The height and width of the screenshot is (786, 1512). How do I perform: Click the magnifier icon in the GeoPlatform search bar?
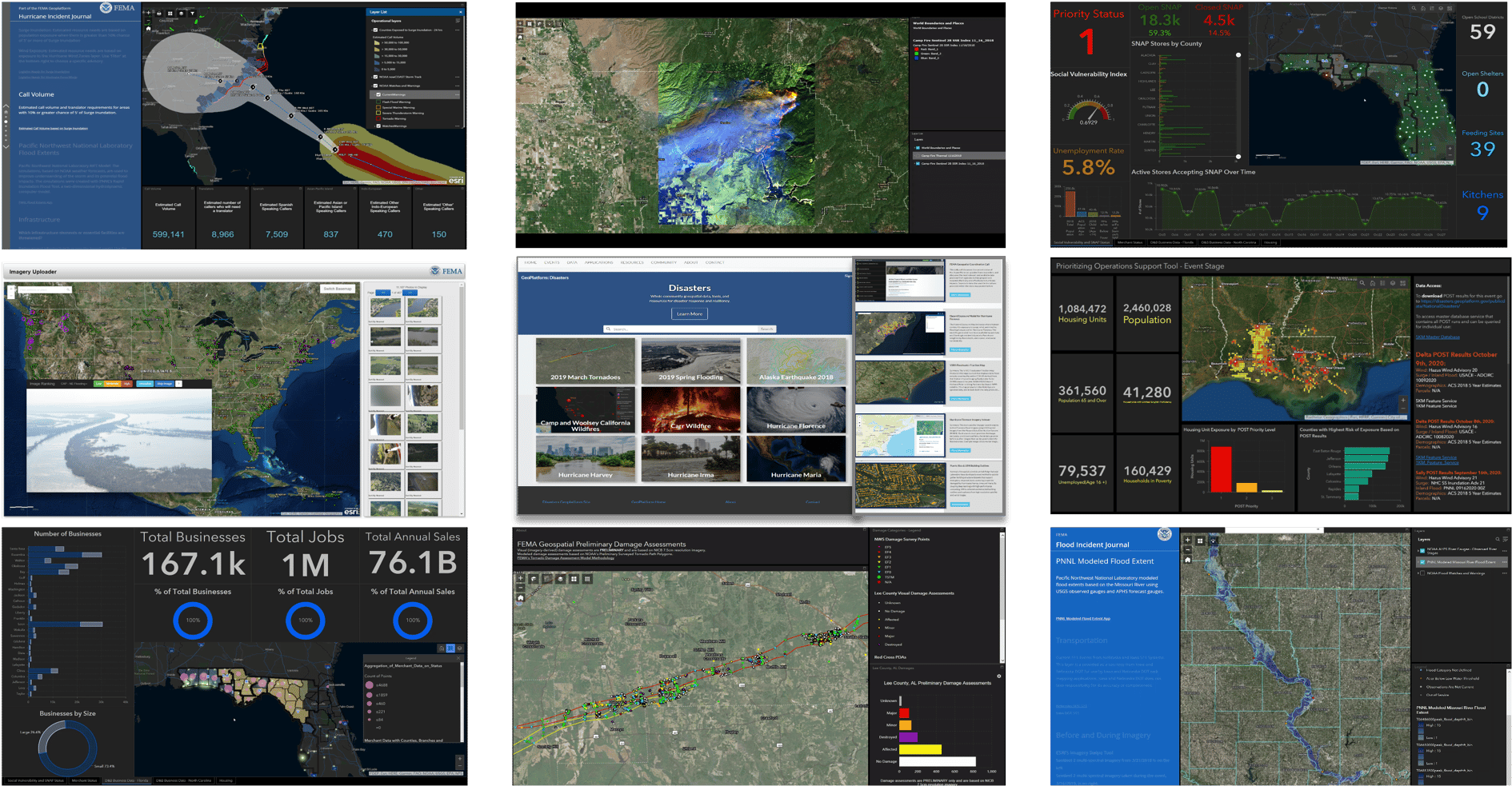pyautogui.click(x=608, y=329)
